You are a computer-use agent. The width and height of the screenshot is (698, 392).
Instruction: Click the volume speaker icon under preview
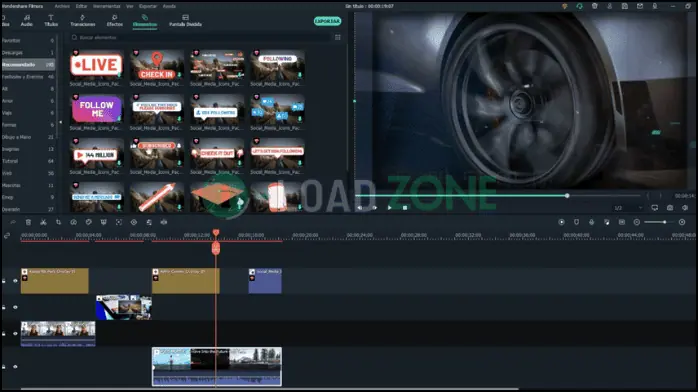click(x=685, y=208)
